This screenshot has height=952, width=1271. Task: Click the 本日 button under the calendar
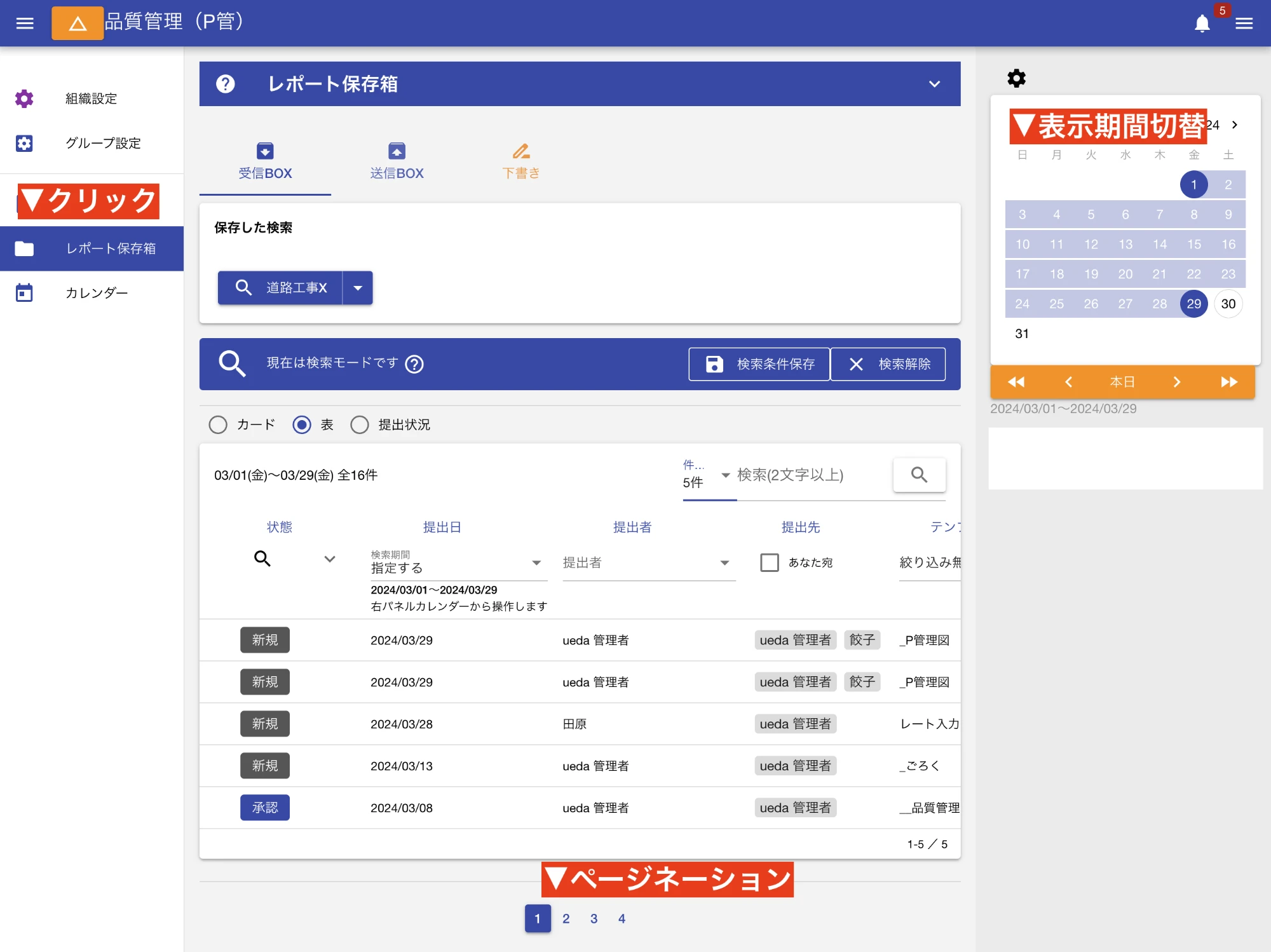1122,382
